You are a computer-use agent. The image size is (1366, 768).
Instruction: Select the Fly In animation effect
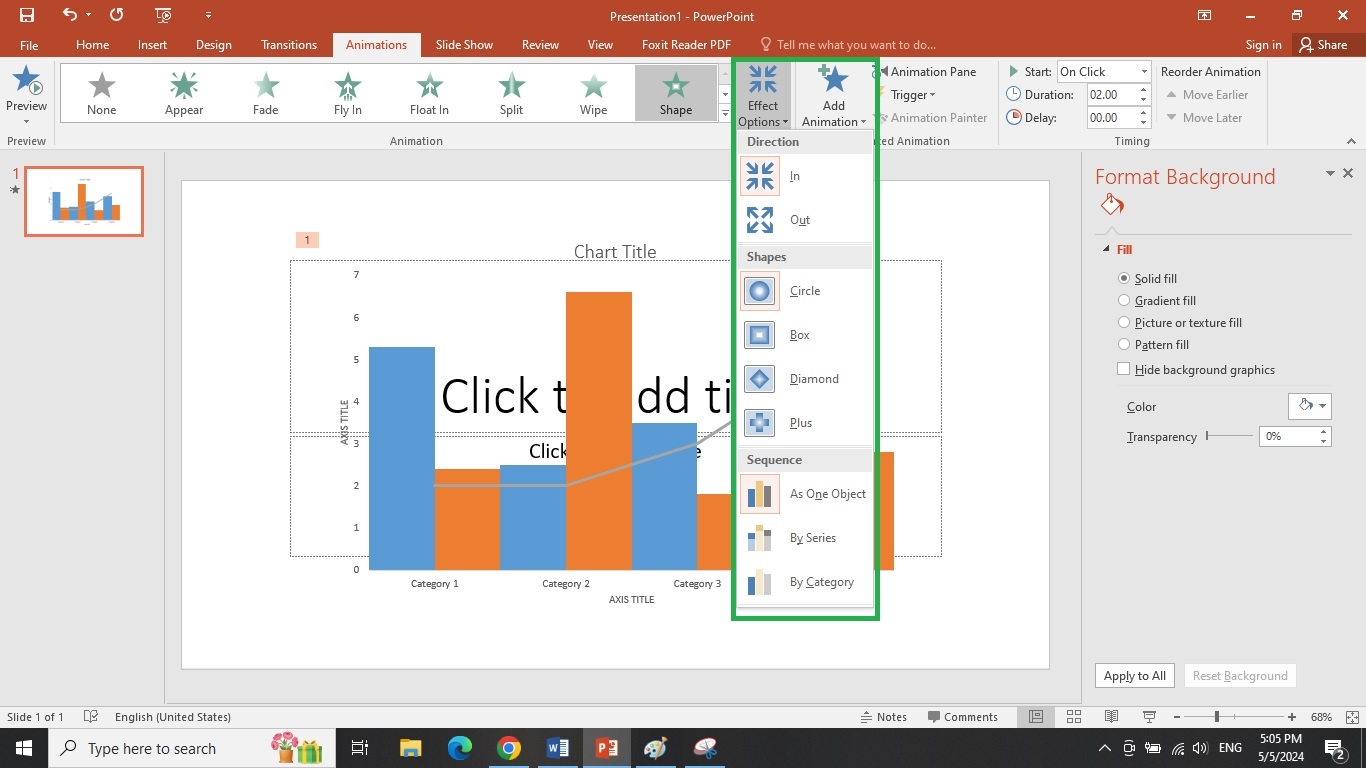point(347,93)
